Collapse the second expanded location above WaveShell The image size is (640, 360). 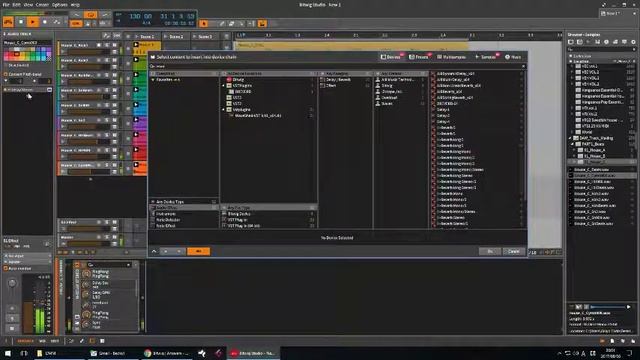[224, 110]
